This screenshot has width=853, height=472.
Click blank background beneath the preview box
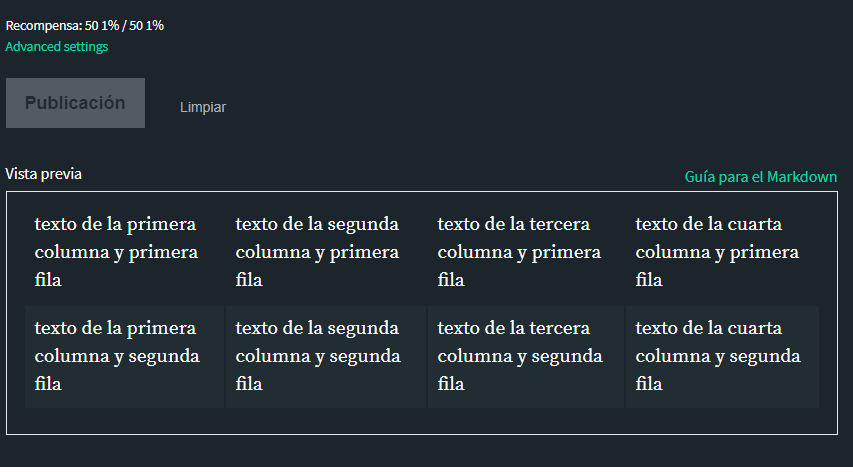click(x=422, y=451)
